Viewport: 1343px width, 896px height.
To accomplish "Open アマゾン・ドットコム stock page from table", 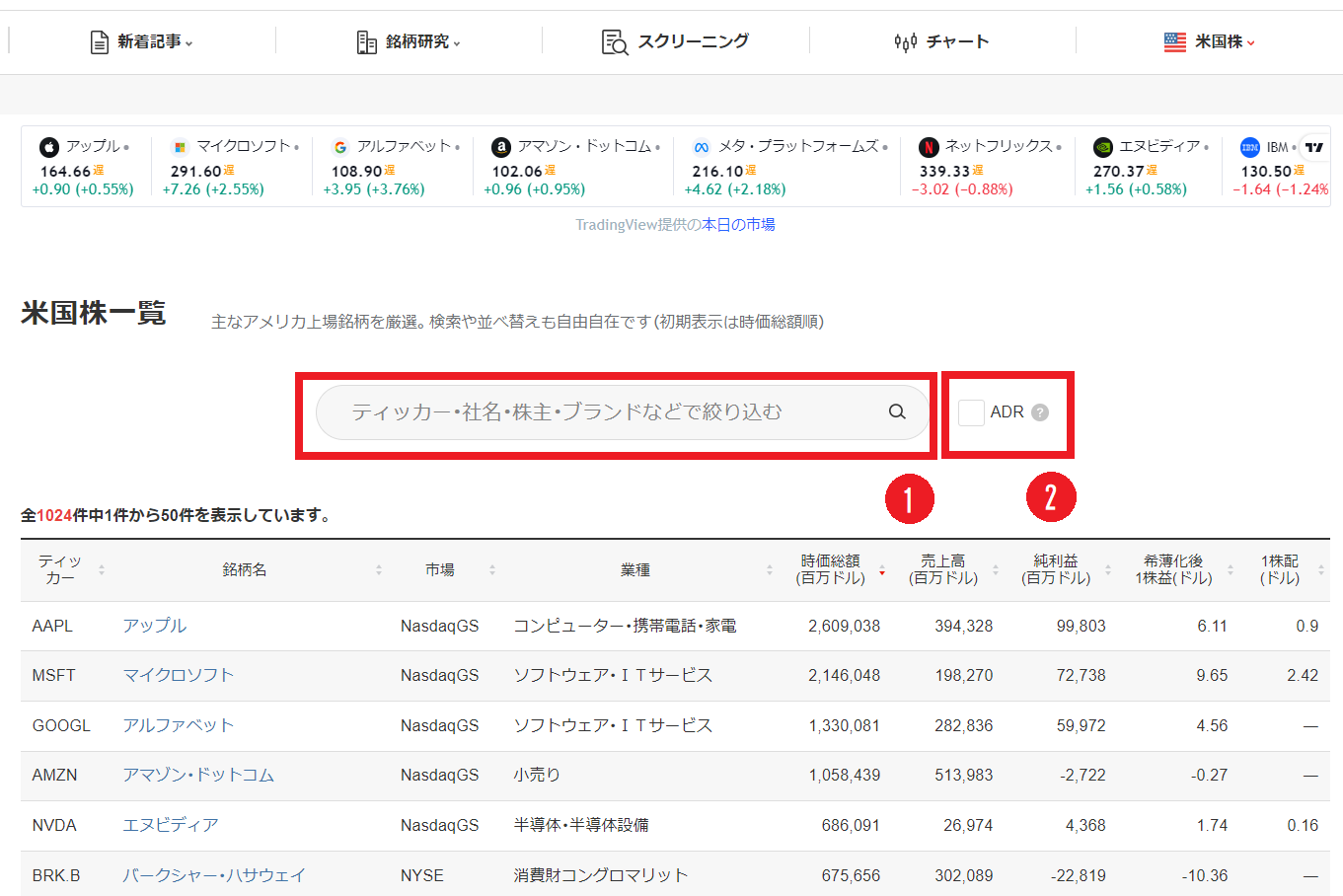I will 198,775.
